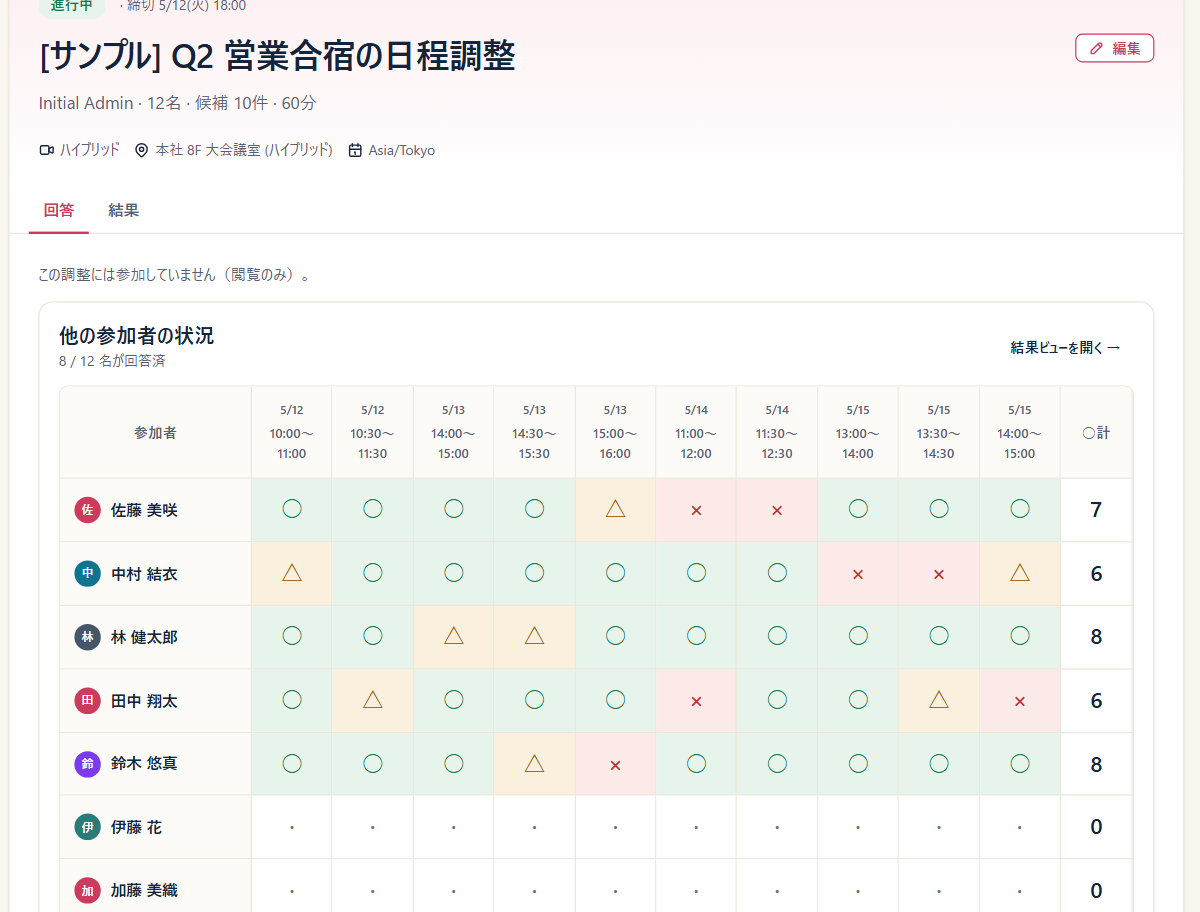
Task: Click 佐藤 美咲's triangle for 5/13 15:00
Action: coord(615,509)
